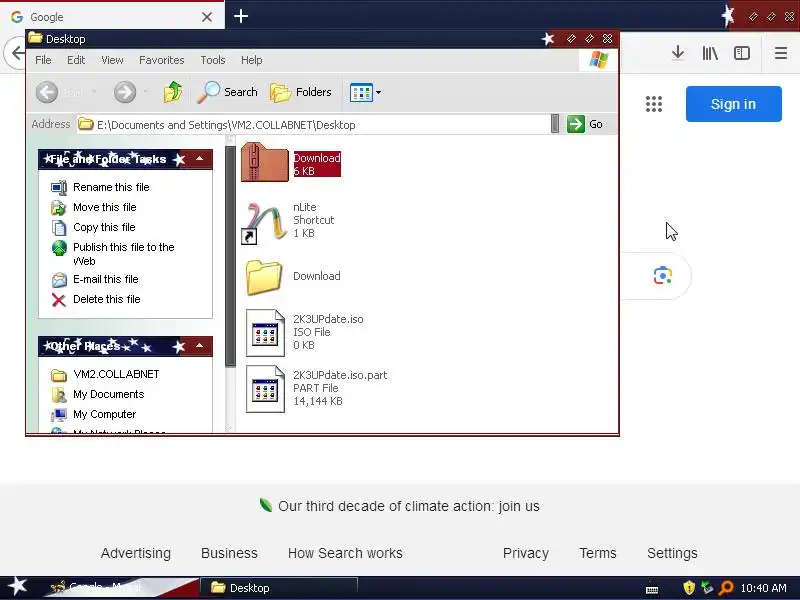
Task: Click Delete this file
Action: (107, 299)
